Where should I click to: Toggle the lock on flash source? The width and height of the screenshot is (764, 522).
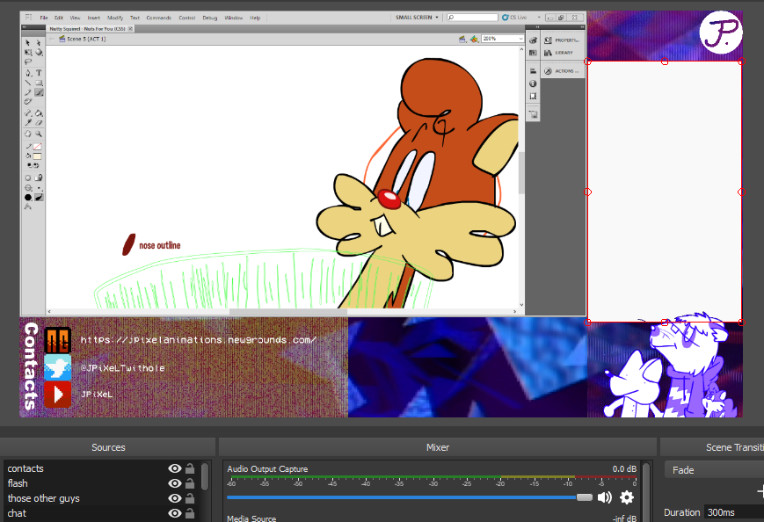coord(190,483)
